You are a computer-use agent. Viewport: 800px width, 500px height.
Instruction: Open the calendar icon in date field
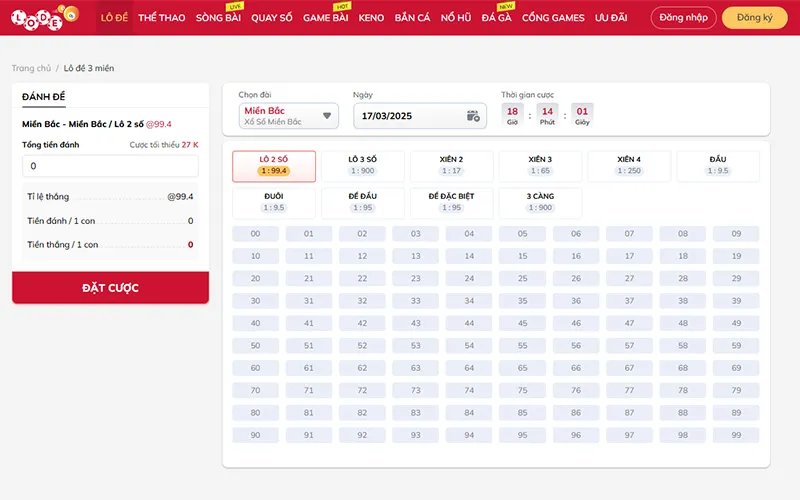[473, 116]
